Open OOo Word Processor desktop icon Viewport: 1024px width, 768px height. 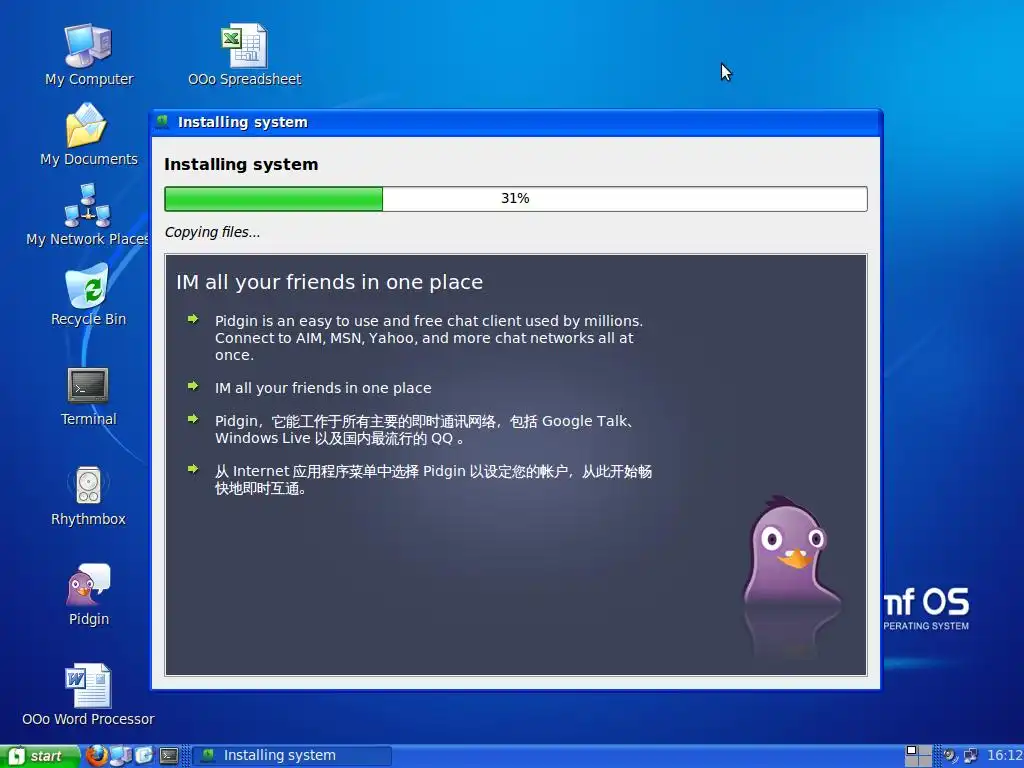pos(88,696)
